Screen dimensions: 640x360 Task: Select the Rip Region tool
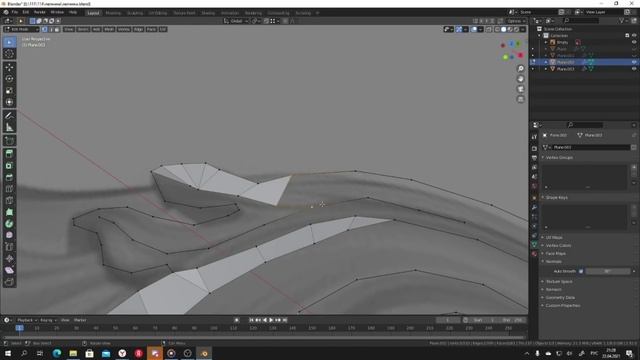pyautogui.click(x=9, y=282)
